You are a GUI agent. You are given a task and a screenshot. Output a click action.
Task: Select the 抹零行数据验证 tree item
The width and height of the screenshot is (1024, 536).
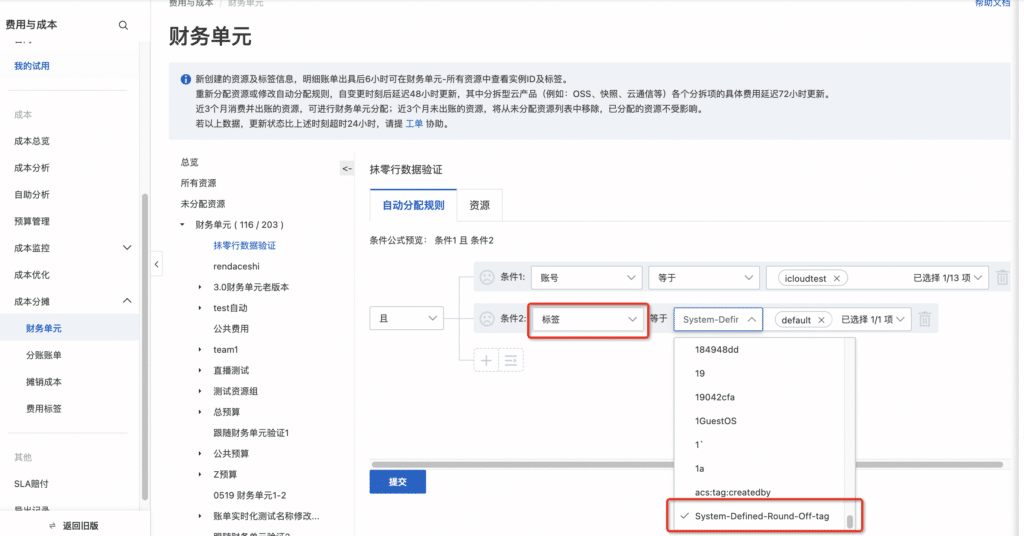[244, 245]
